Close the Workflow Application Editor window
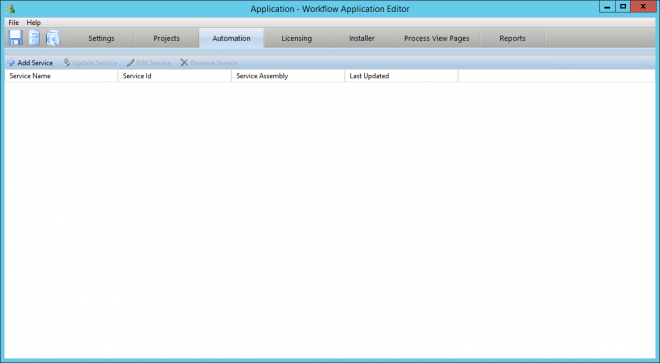 point(643,7)
